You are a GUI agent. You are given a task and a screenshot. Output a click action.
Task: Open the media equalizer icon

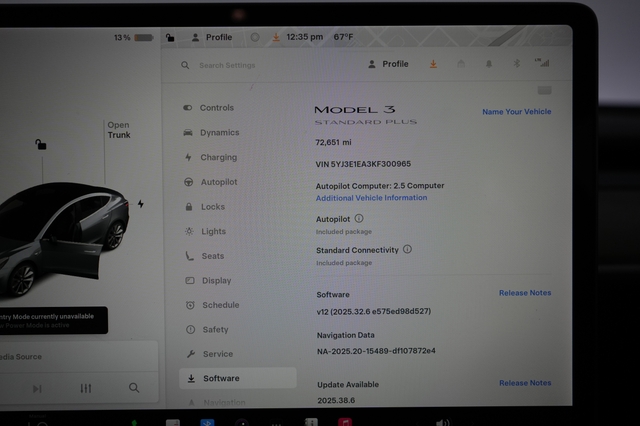point(86,388)
